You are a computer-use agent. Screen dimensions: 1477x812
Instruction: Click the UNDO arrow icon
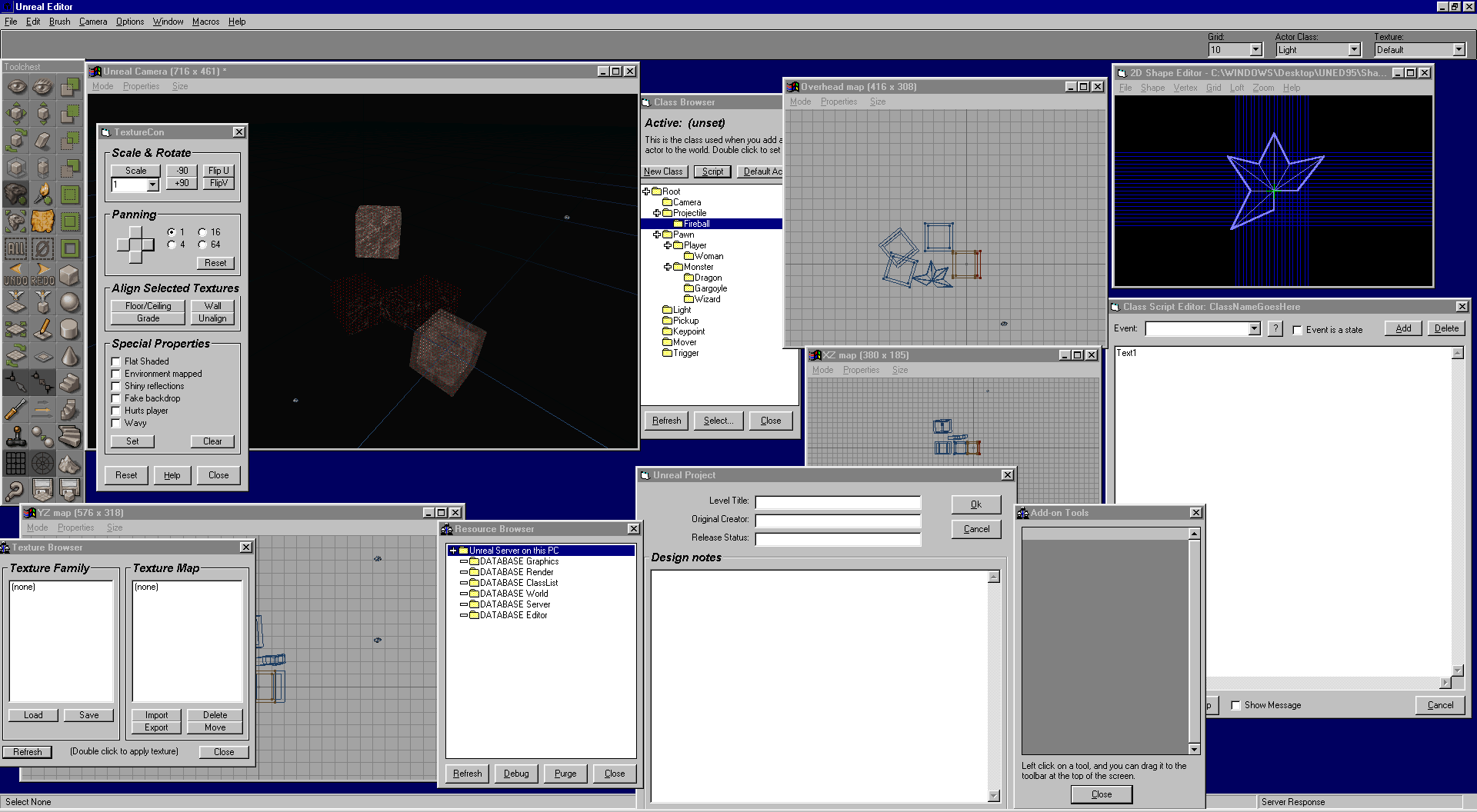(x=16, y=275)
